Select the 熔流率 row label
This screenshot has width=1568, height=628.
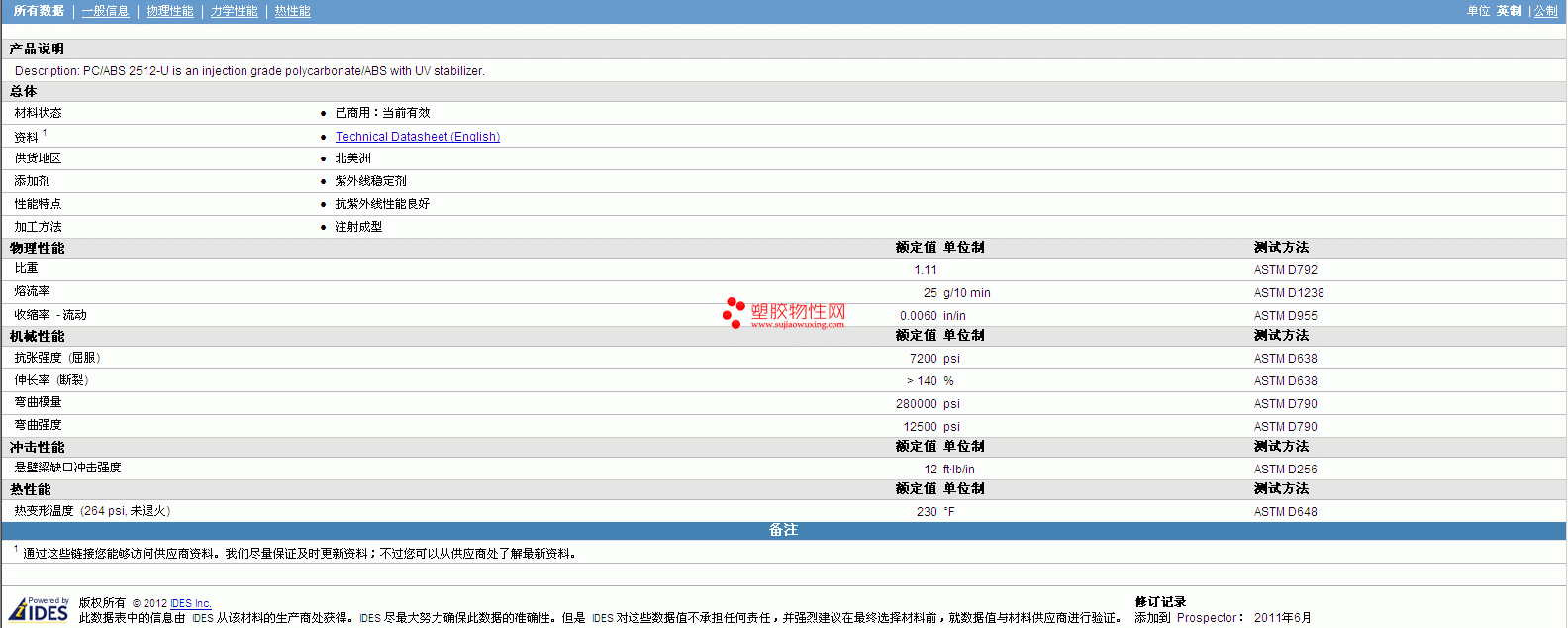(x=32, y=291)
